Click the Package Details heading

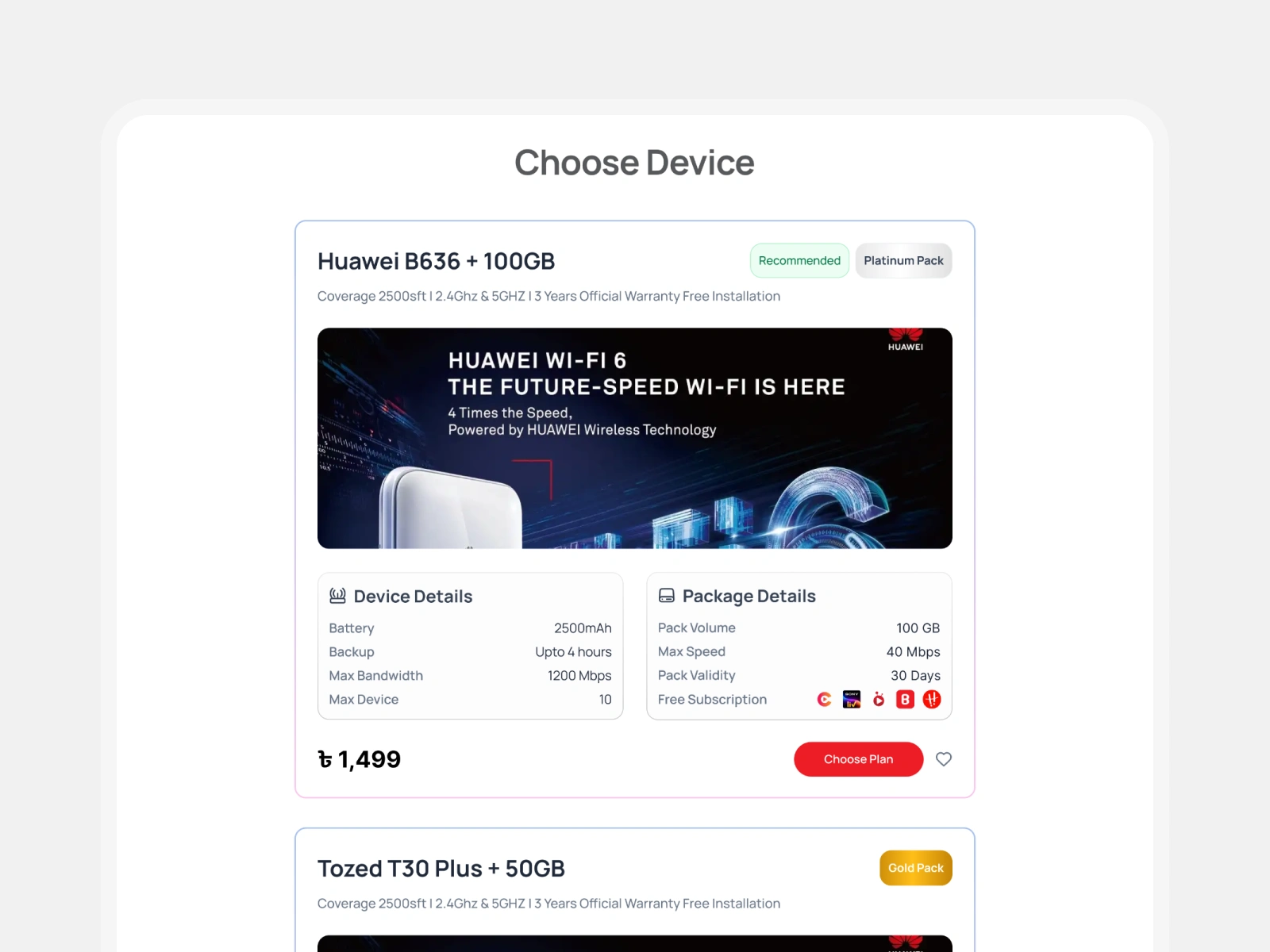point(749,596)
